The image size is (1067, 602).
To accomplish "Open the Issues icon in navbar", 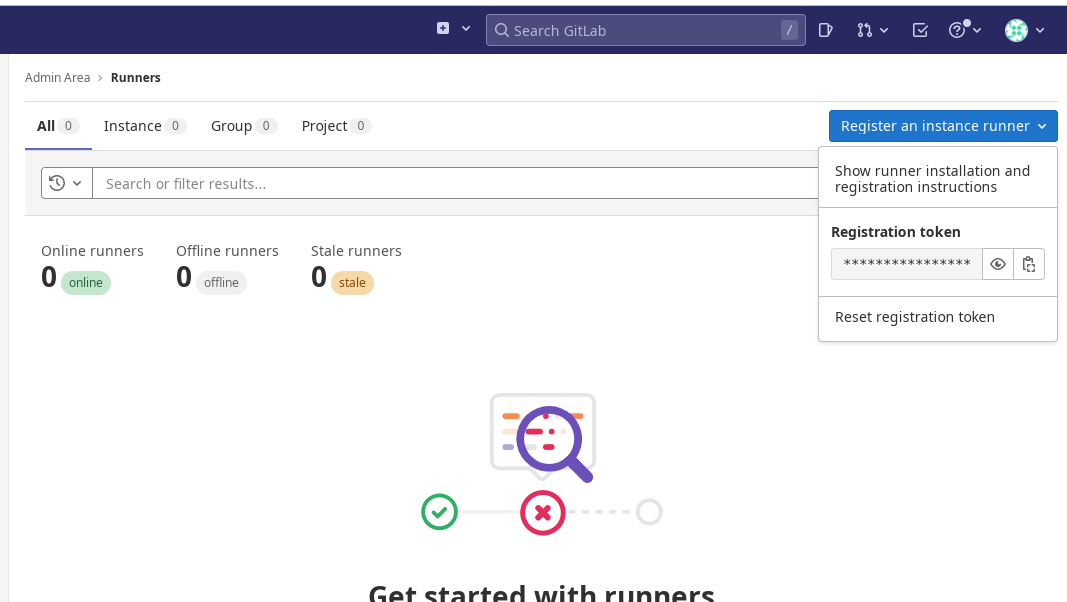I will (x=825, y=30).
